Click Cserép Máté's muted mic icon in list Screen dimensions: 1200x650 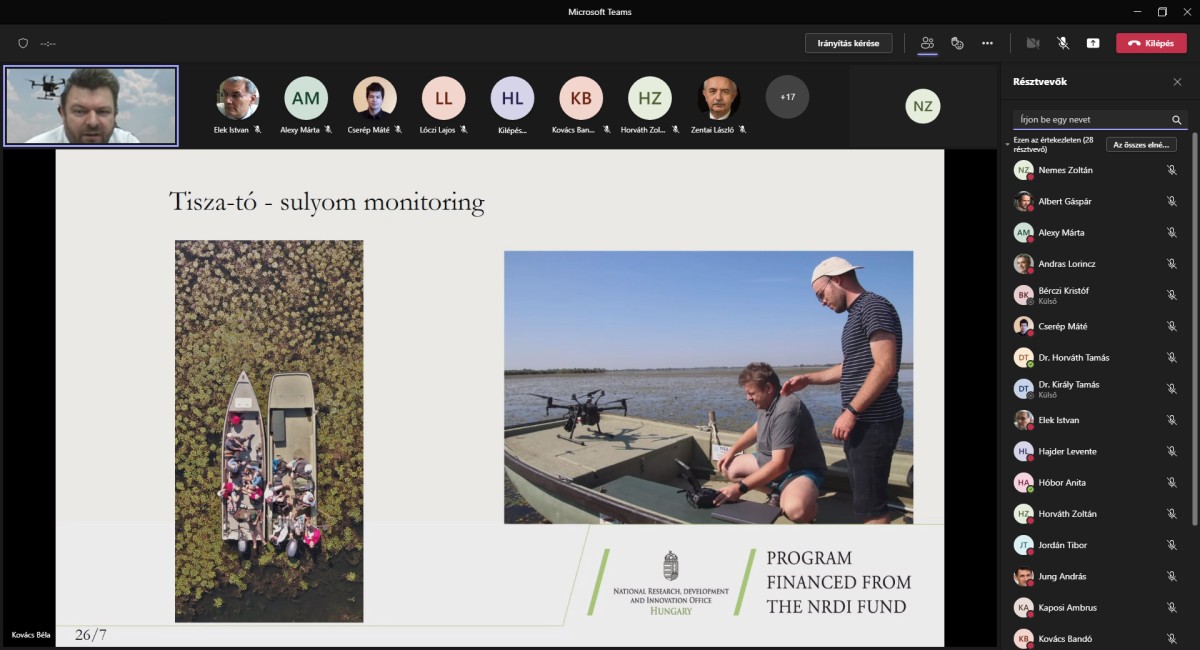click(x=1171, y=326)
